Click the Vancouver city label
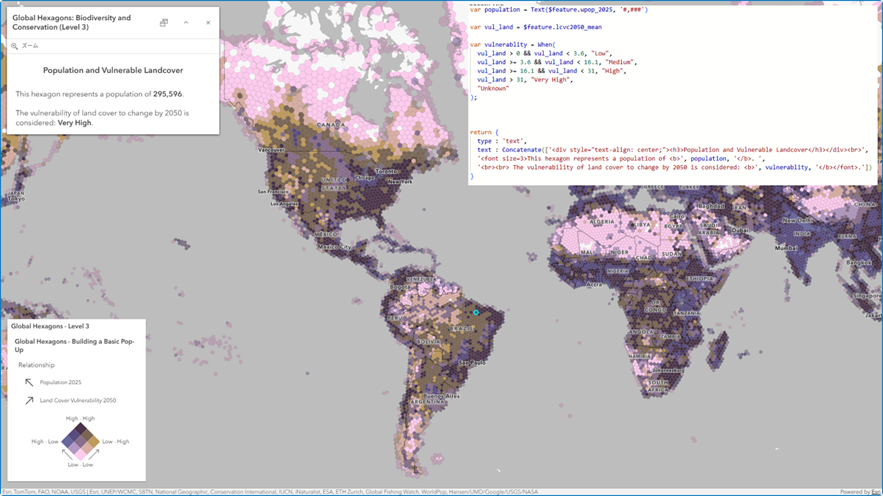 (271, 150)
